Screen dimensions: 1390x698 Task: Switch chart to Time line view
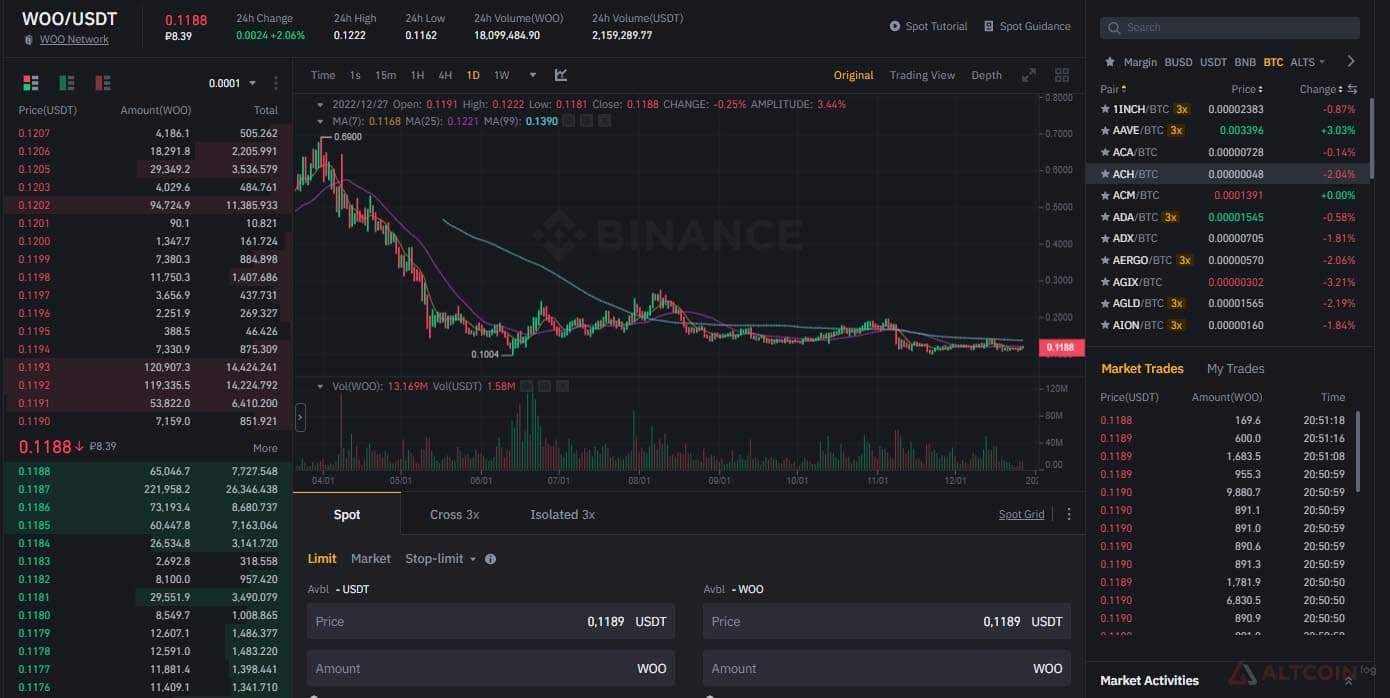(323, 75)
